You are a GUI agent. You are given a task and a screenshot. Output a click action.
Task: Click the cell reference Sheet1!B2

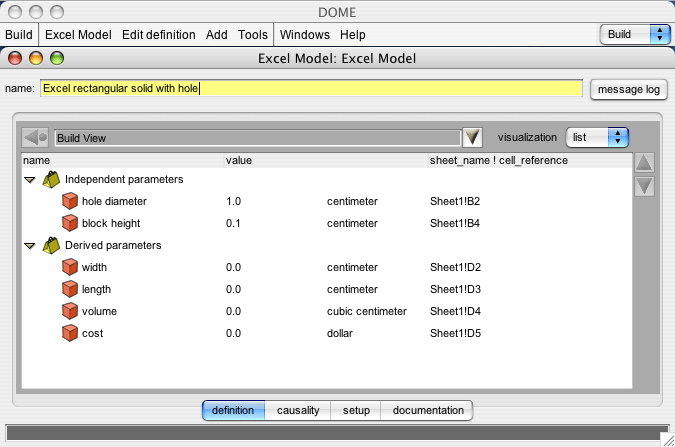tap(455, 201)
